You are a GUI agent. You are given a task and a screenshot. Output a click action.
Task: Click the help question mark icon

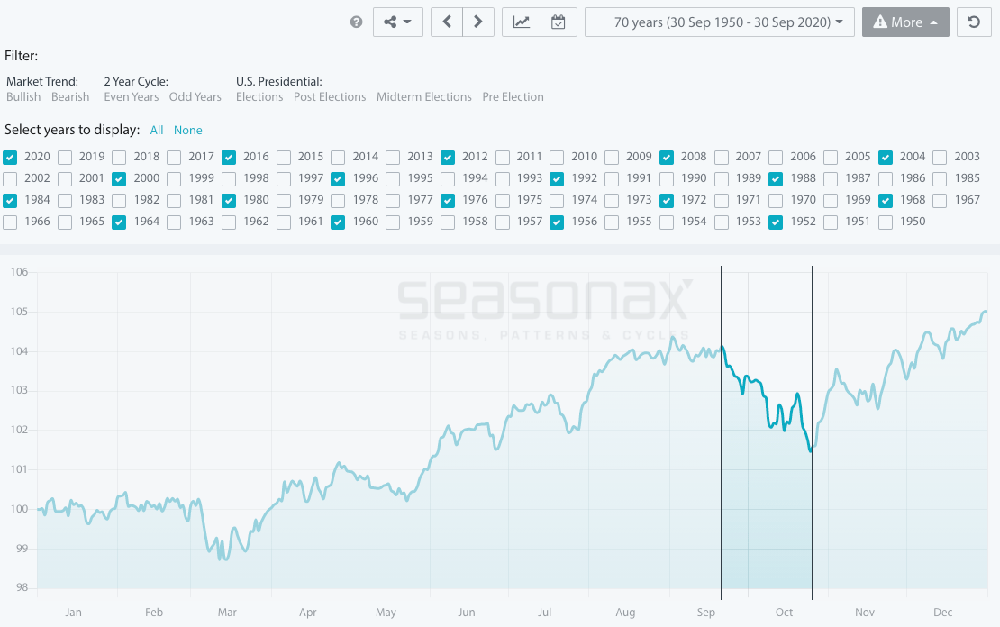[x=356, y=22]
